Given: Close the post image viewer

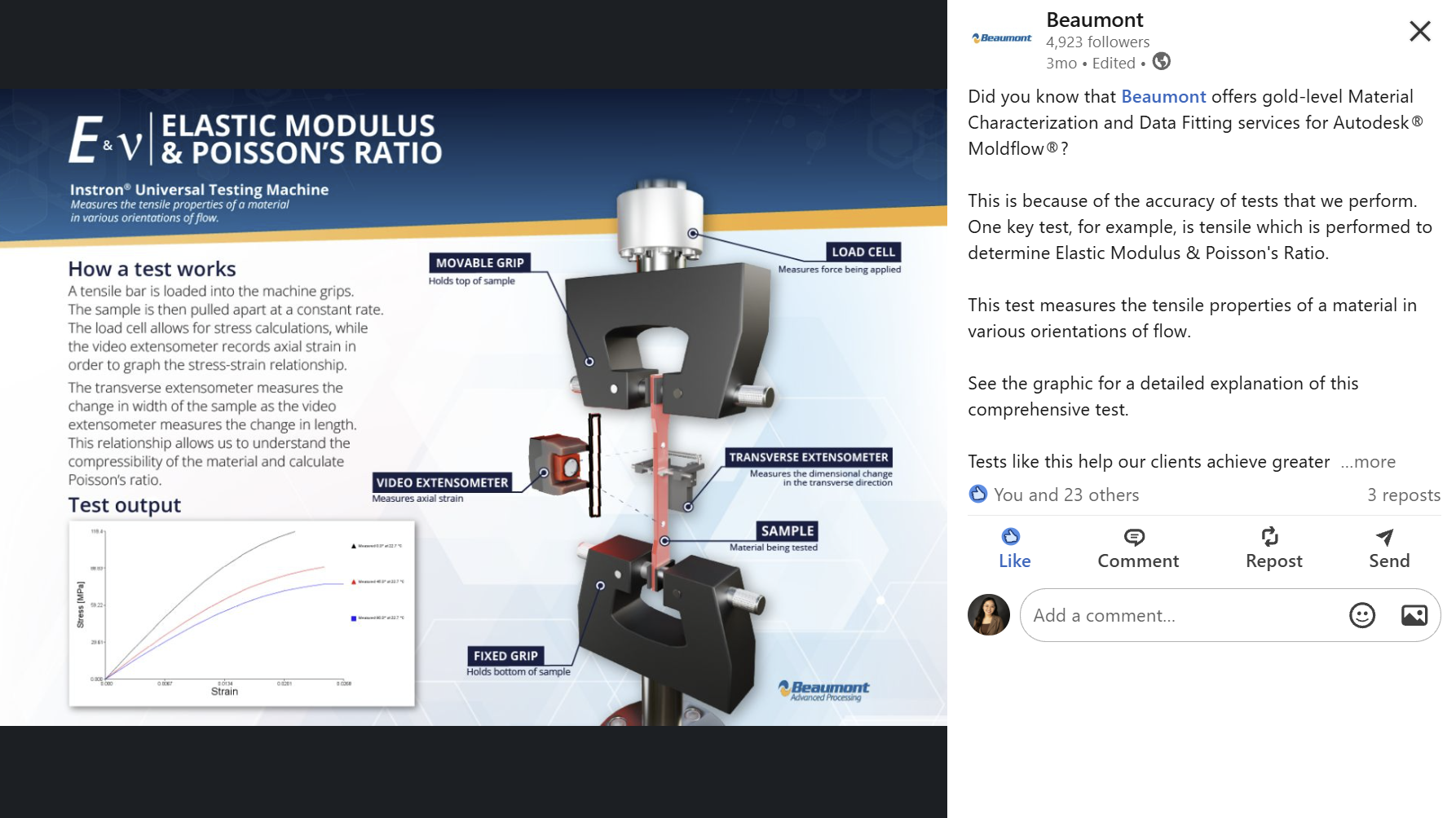Looking at the screenshot, I should (x=1419, y=32).
